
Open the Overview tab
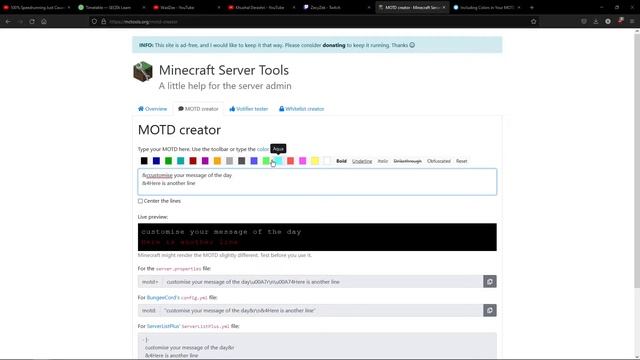[152, 109]
